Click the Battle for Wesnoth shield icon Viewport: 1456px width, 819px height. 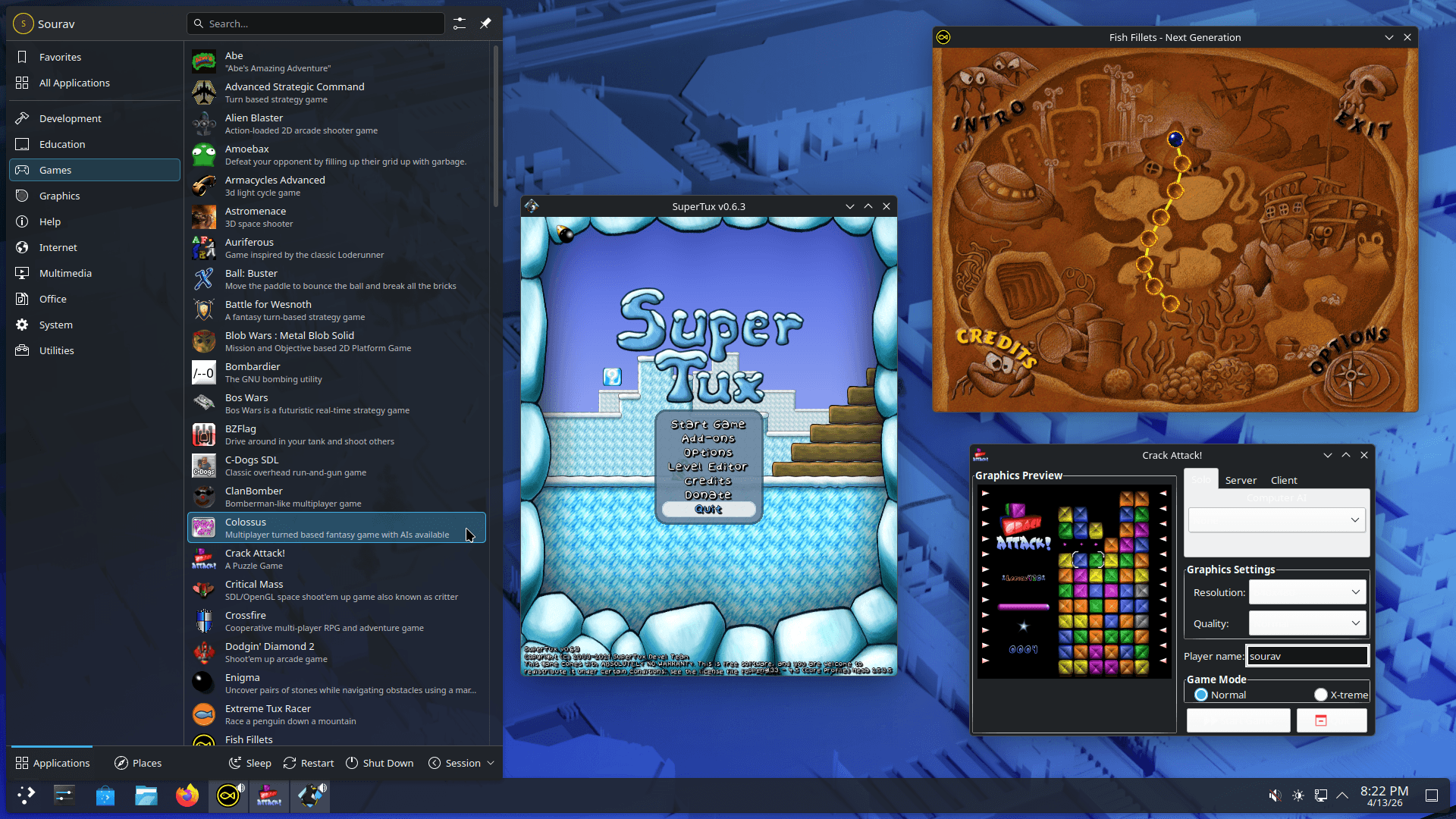coord(203,309)
